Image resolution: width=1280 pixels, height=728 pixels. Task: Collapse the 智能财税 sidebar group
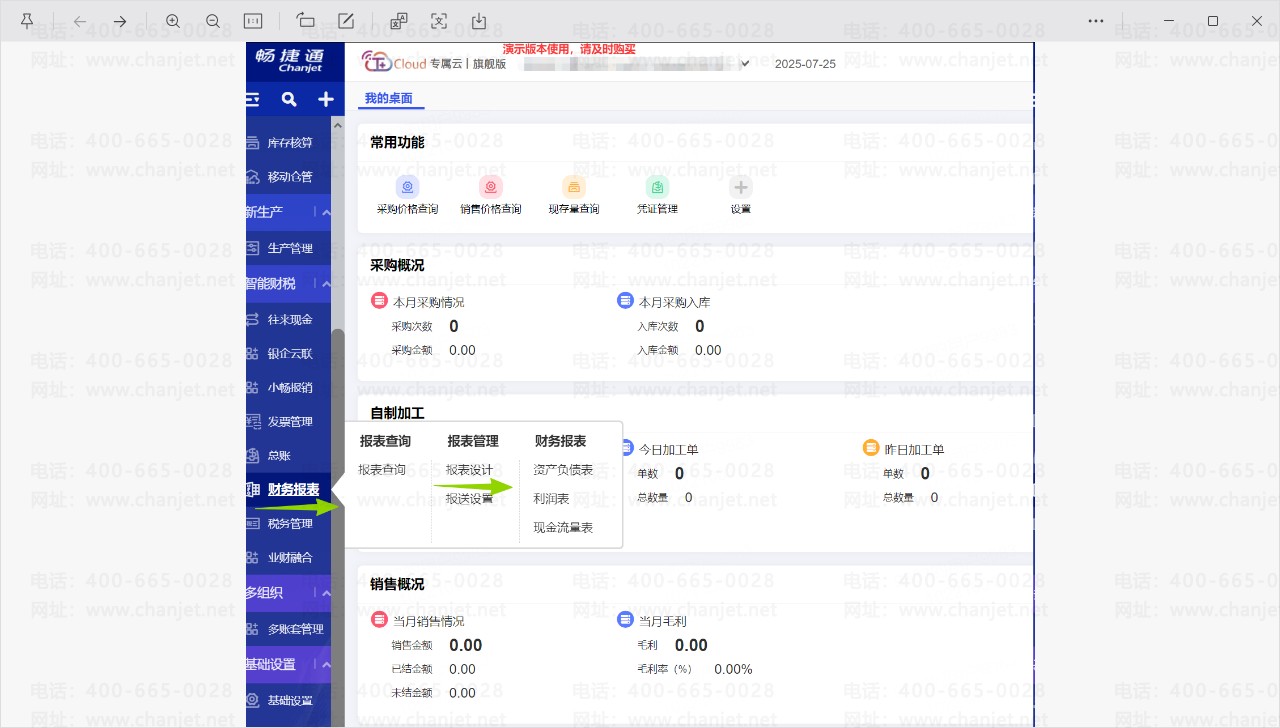327,284
